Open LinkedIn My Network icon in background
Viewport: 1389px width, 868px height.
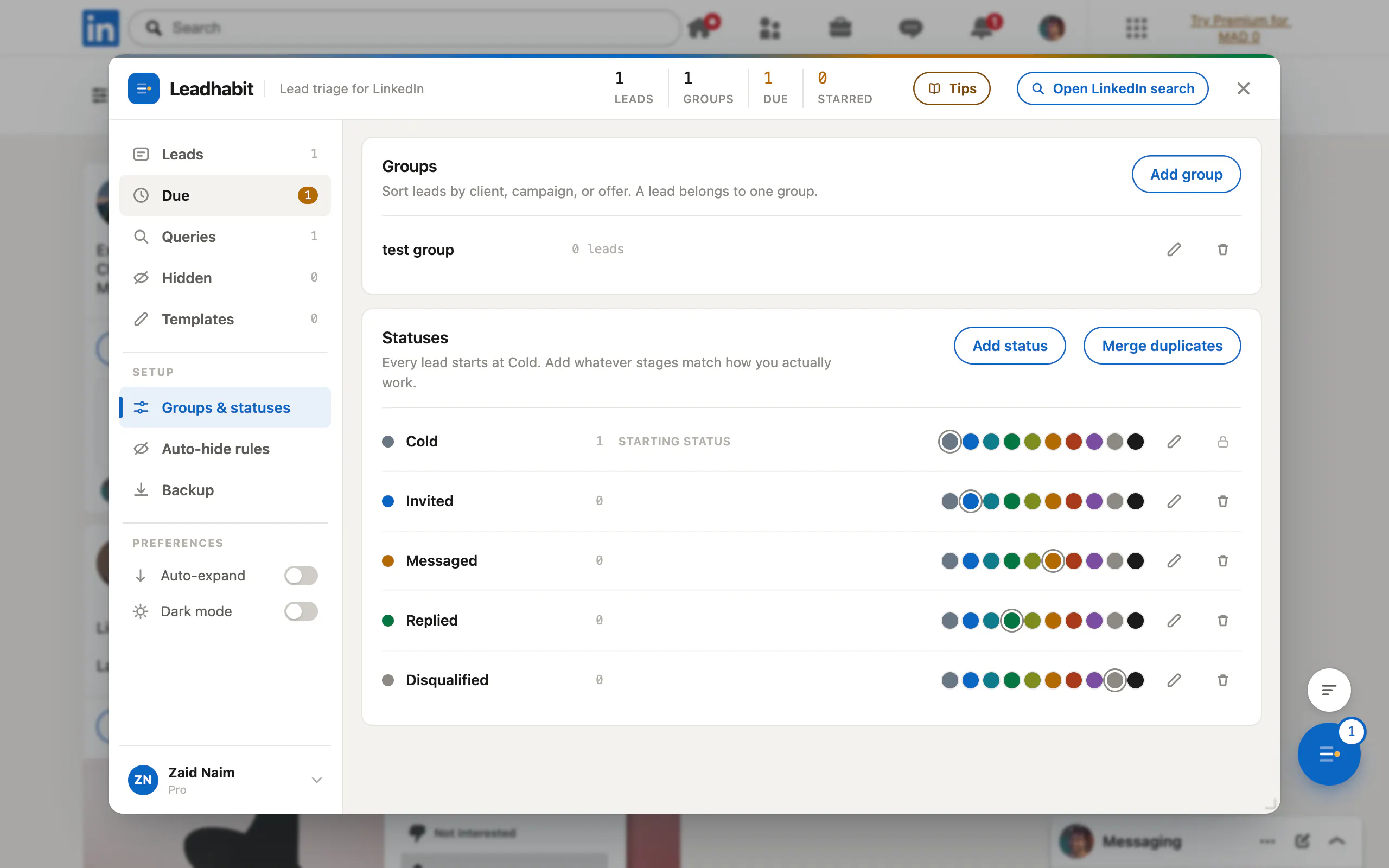pos(770,28)
